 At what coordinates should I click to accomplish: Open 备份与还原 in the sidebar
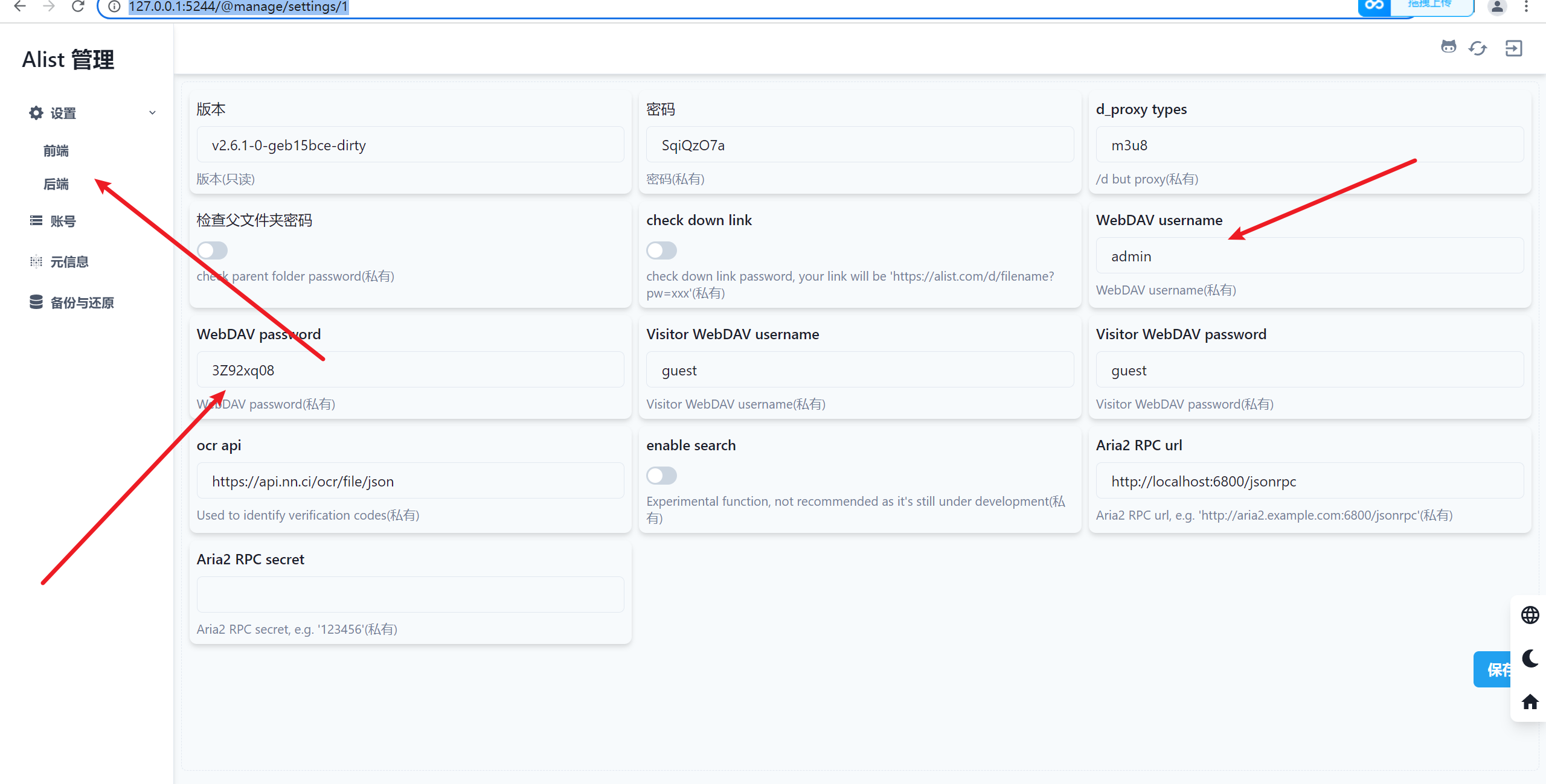[82, 302]
